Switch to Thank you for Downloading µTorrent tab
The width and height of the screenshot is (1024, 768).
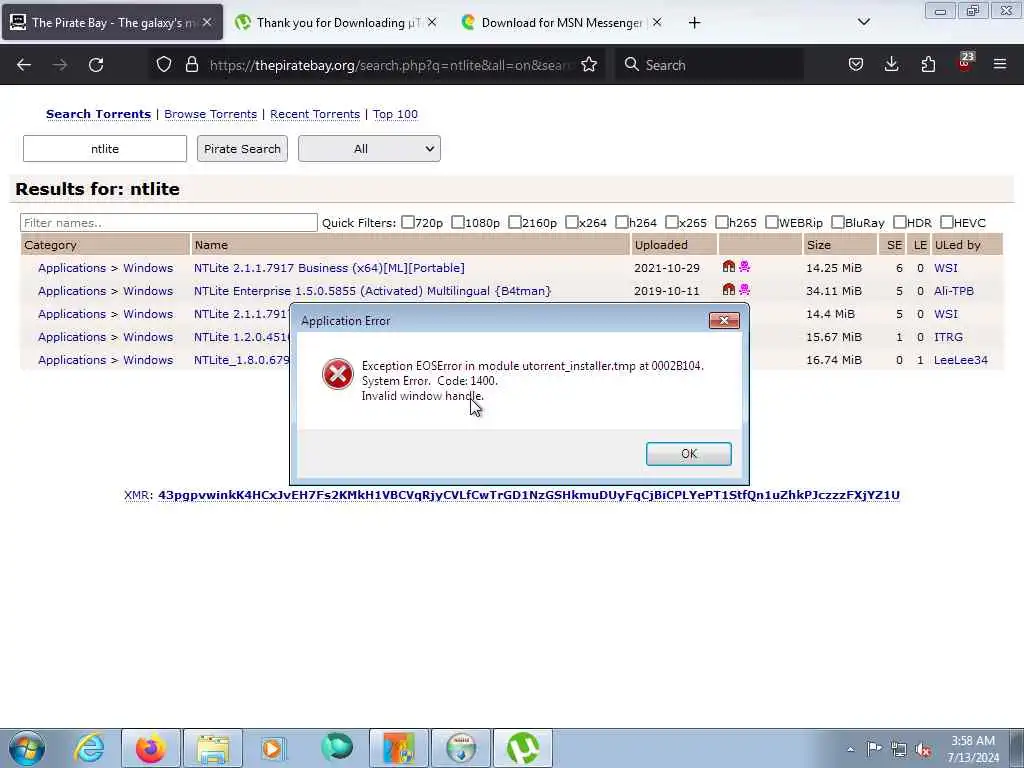click(336, 23)
